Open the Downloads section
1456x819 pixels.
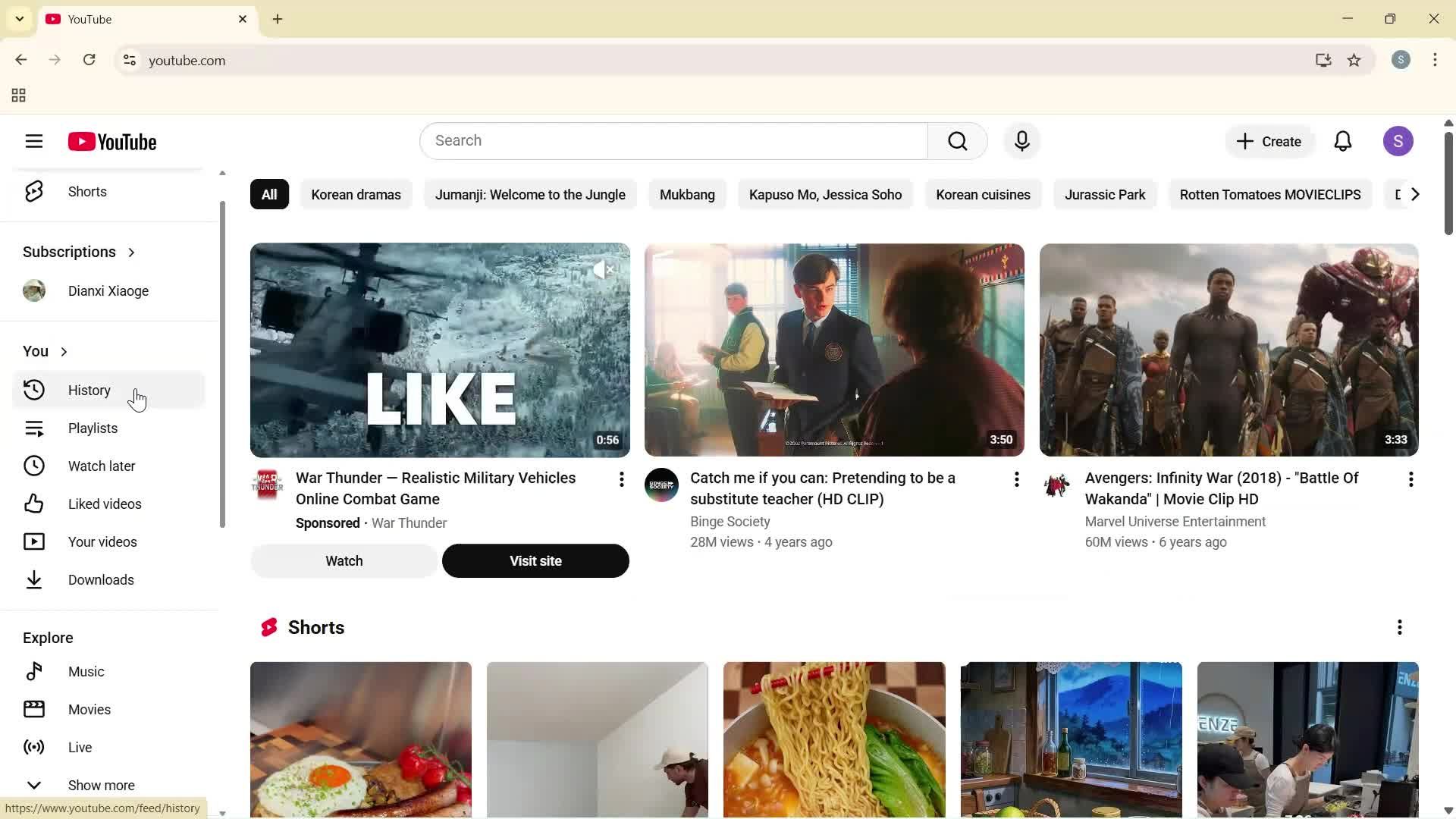pos(99,579)
